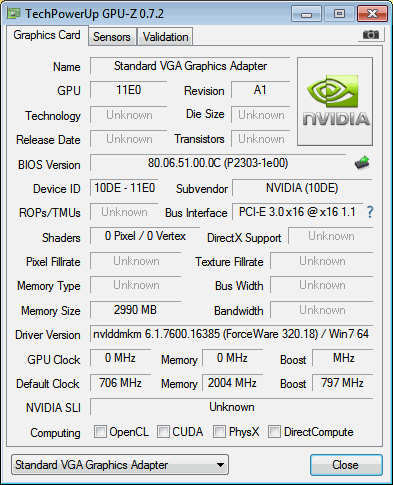Select the Graphics Card tab
Image resolution: width=393 pixels, height=485 pixels.
tap(47, 35)
